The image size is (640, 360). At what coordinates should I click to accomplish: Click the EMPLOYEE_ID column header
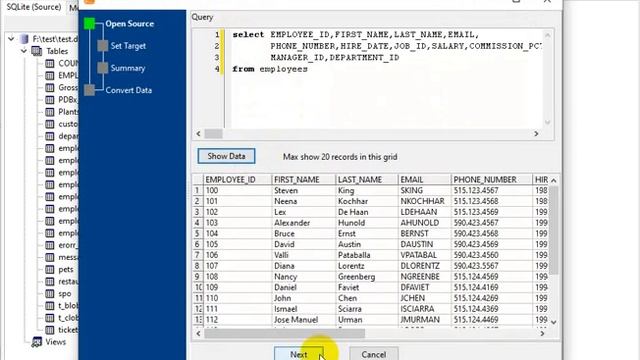[238, 180]
